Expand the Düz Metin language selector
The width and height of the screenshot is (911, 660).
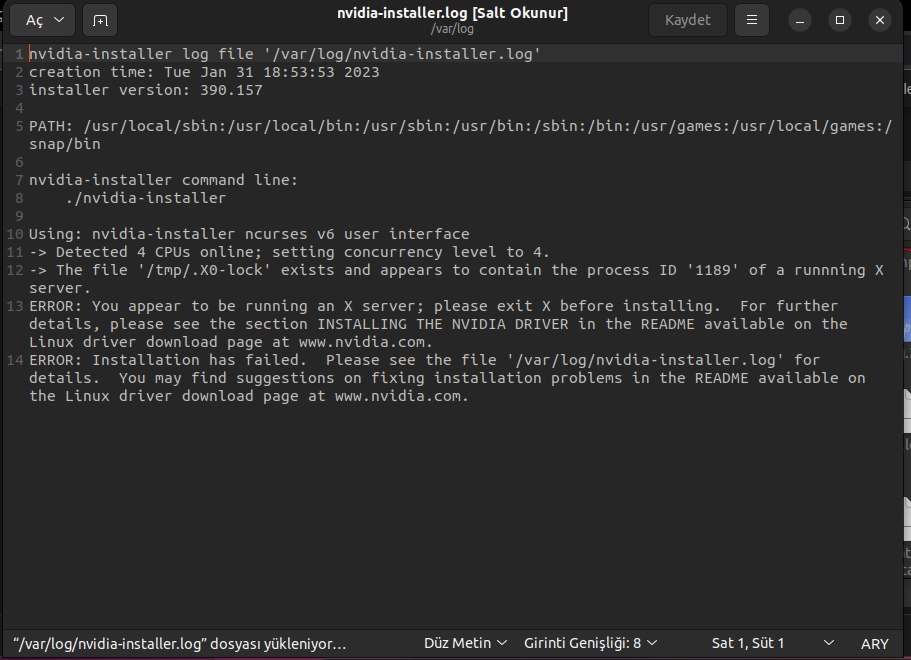466,643
